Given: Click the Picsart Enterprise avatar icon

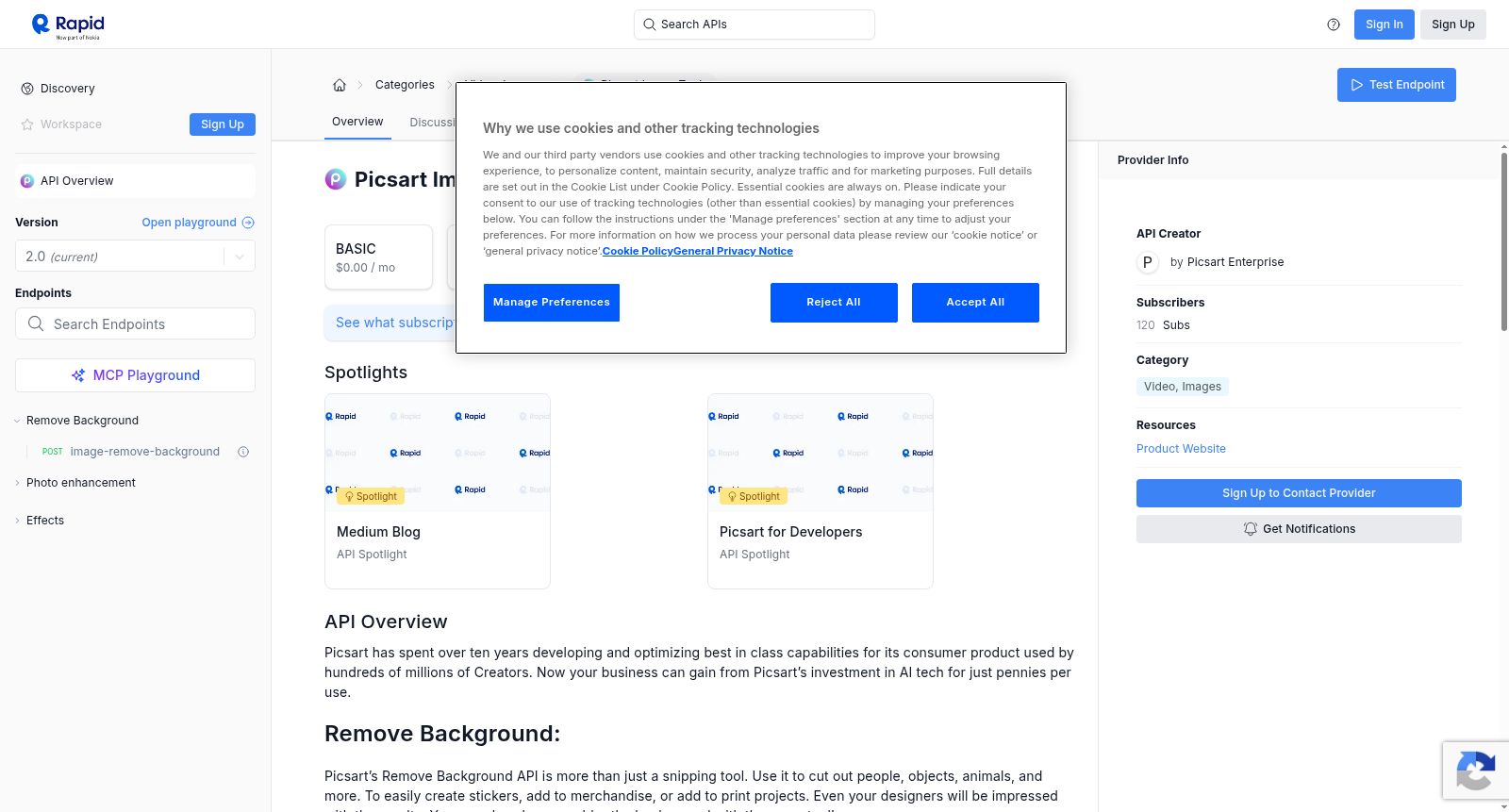Looking at the screenshot, I should click(1148, 262).
